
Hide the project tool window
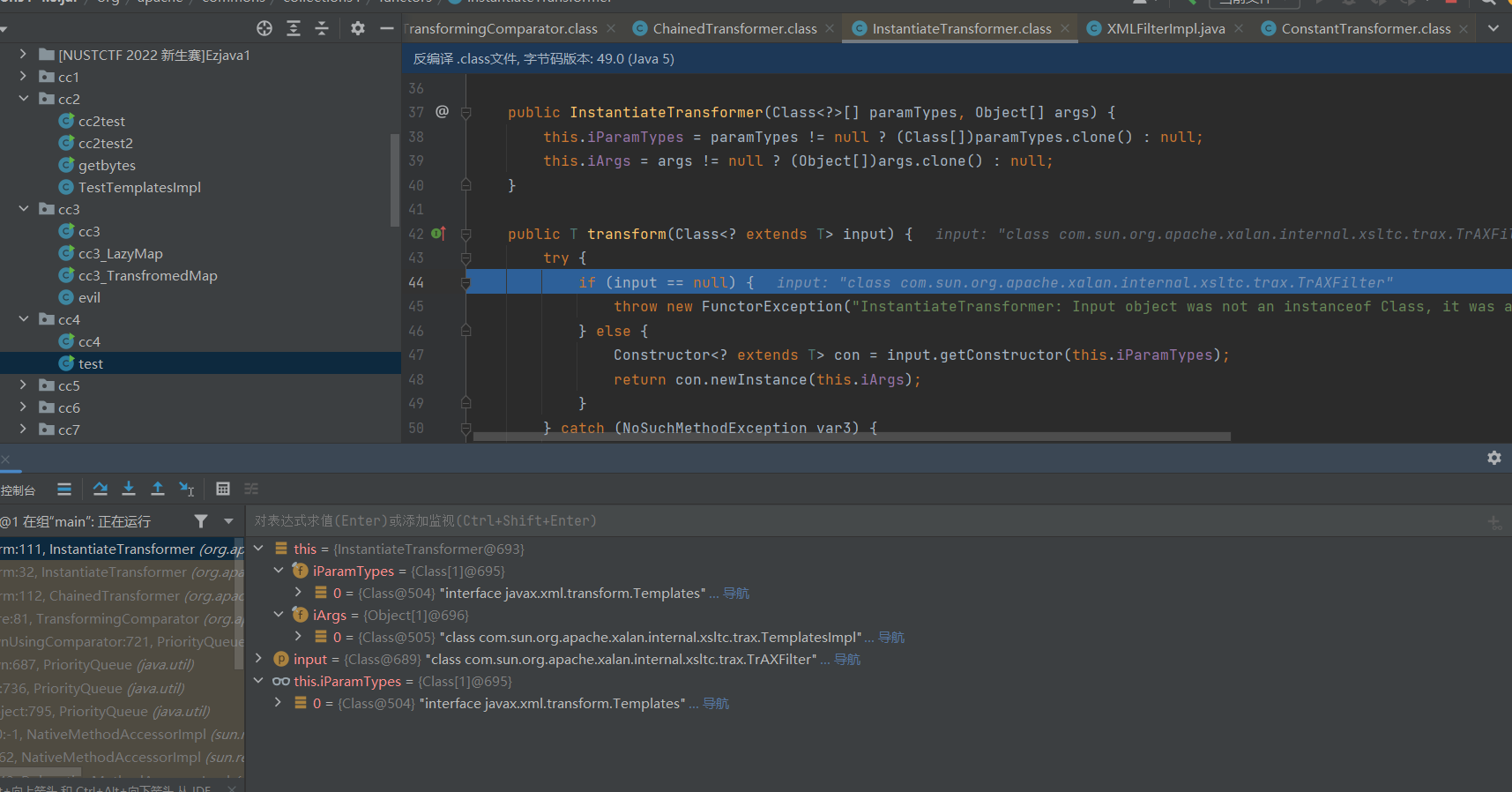point(386,28)
